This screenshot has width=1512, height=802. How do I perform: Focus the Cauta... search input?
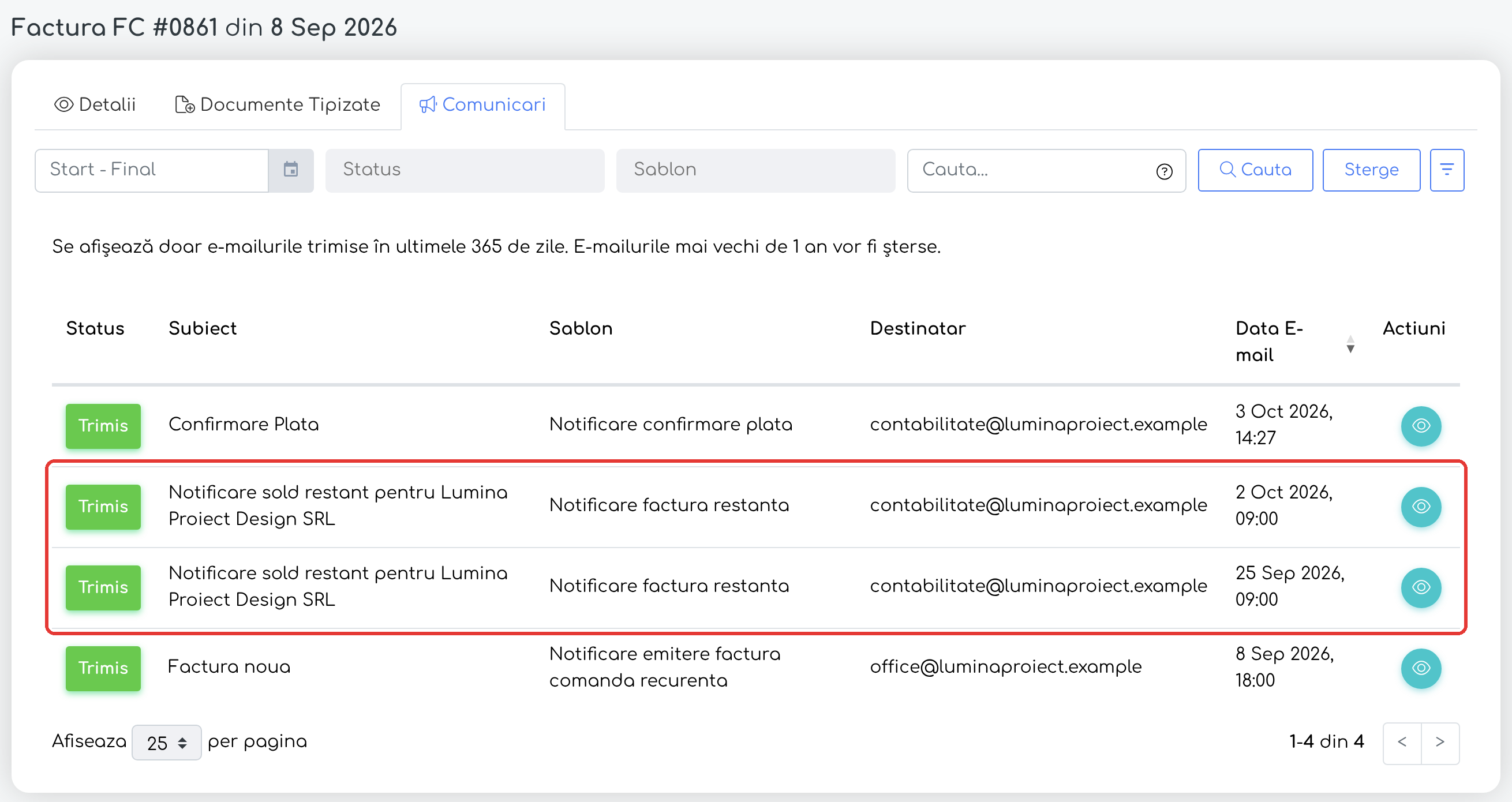point(1046,170)
